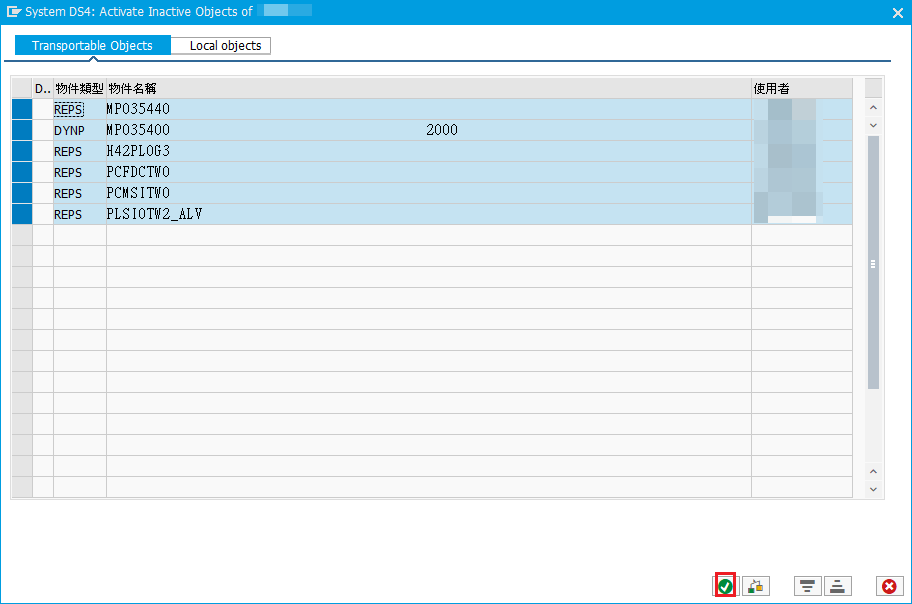Screen dimensions: 912x604
Task: Click the top scroll down chevron
Action: coord(873,125)
